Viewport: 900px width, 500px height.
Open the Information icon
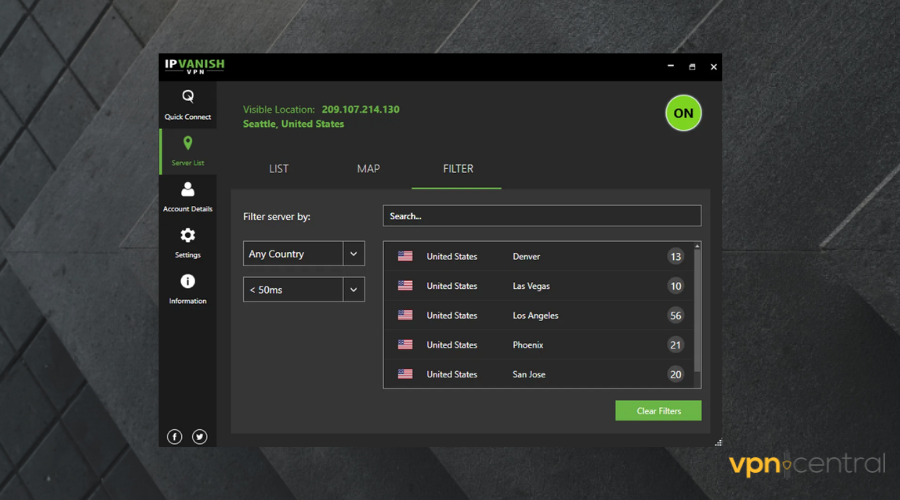188,288
